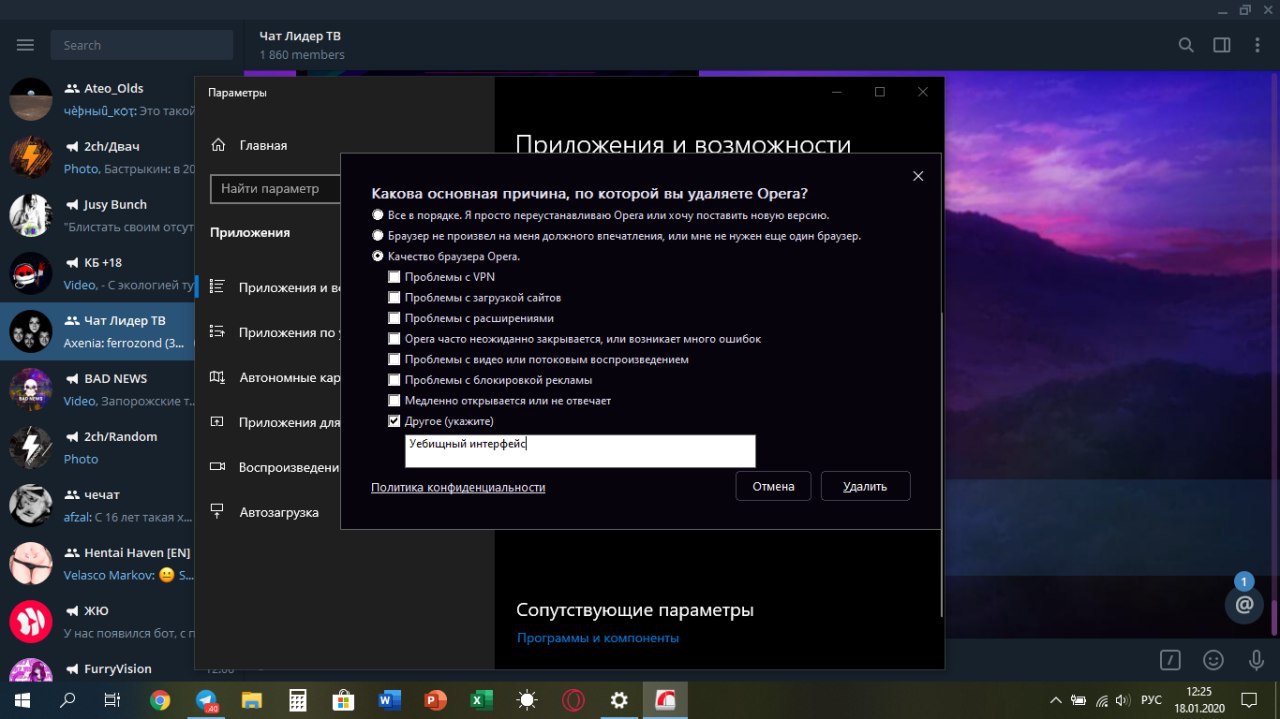The height and width of the screenshot is (719, 1280).
Task: Check 'Проблемы с блокировкой рекламы' box
Action: point(394,380)
